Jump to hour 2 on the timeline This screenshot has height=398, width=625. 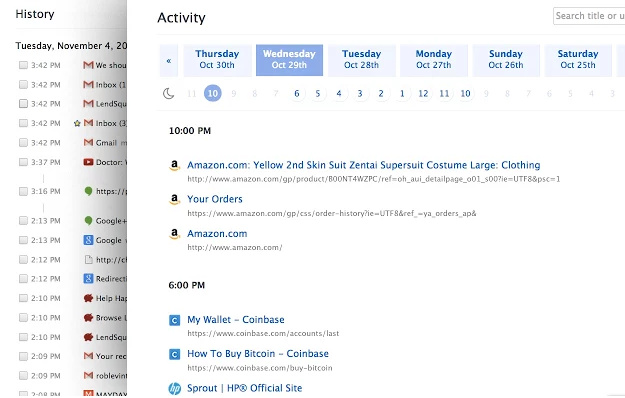pos(381,94)
